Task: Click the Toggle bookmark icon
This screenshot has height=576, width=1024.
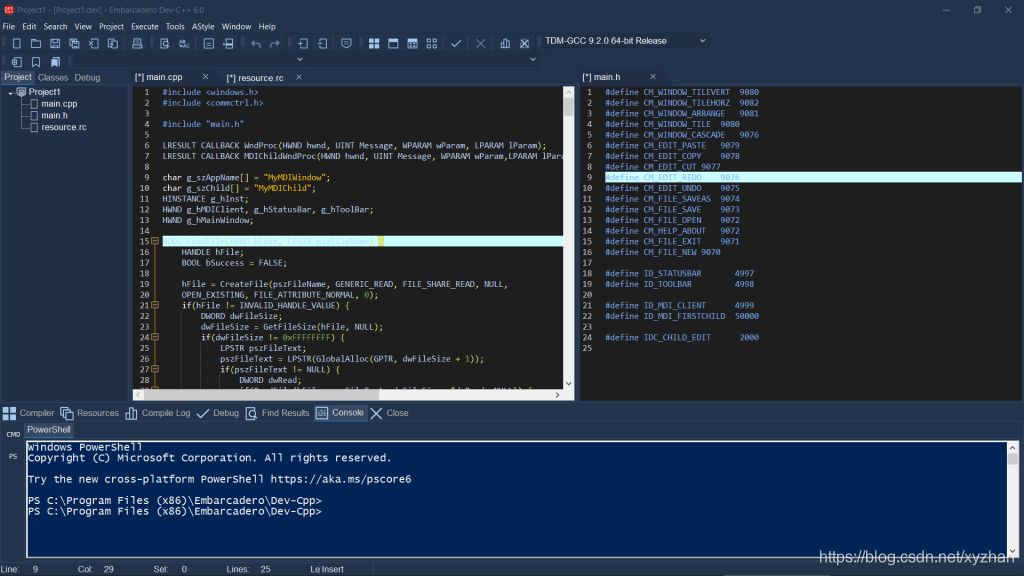Action: click(x=36, y=62)
